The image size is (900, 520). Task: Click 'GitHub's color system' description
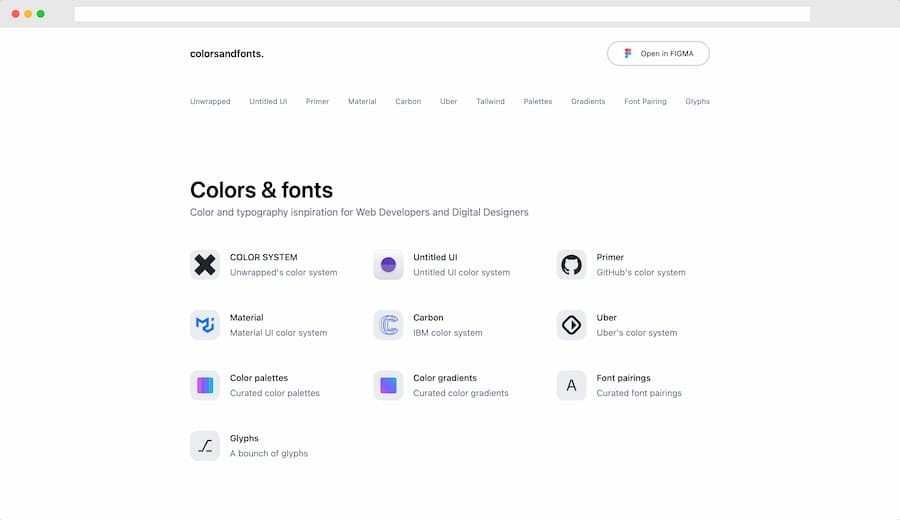[641, 273]
